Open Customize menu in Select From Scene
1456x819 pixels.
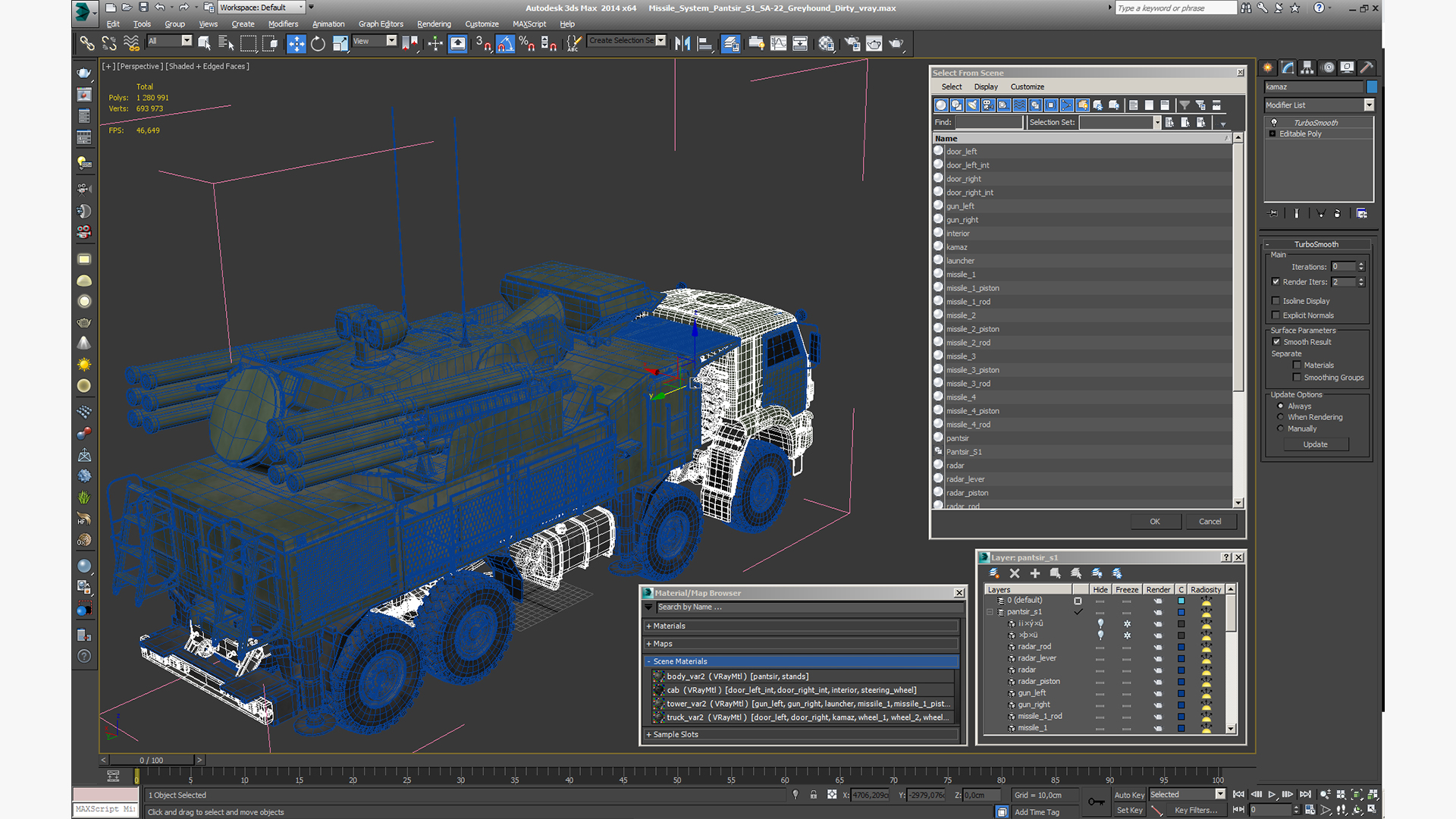[x=1027, y=87]
